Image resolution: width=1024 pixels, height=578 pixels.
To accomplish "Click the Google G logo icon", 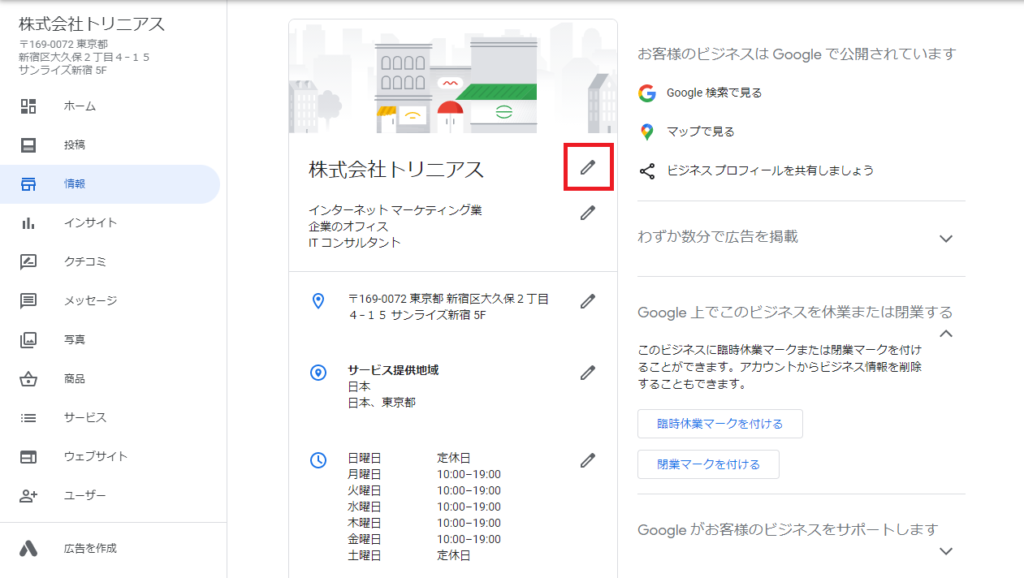I will [x=647, y=93].
